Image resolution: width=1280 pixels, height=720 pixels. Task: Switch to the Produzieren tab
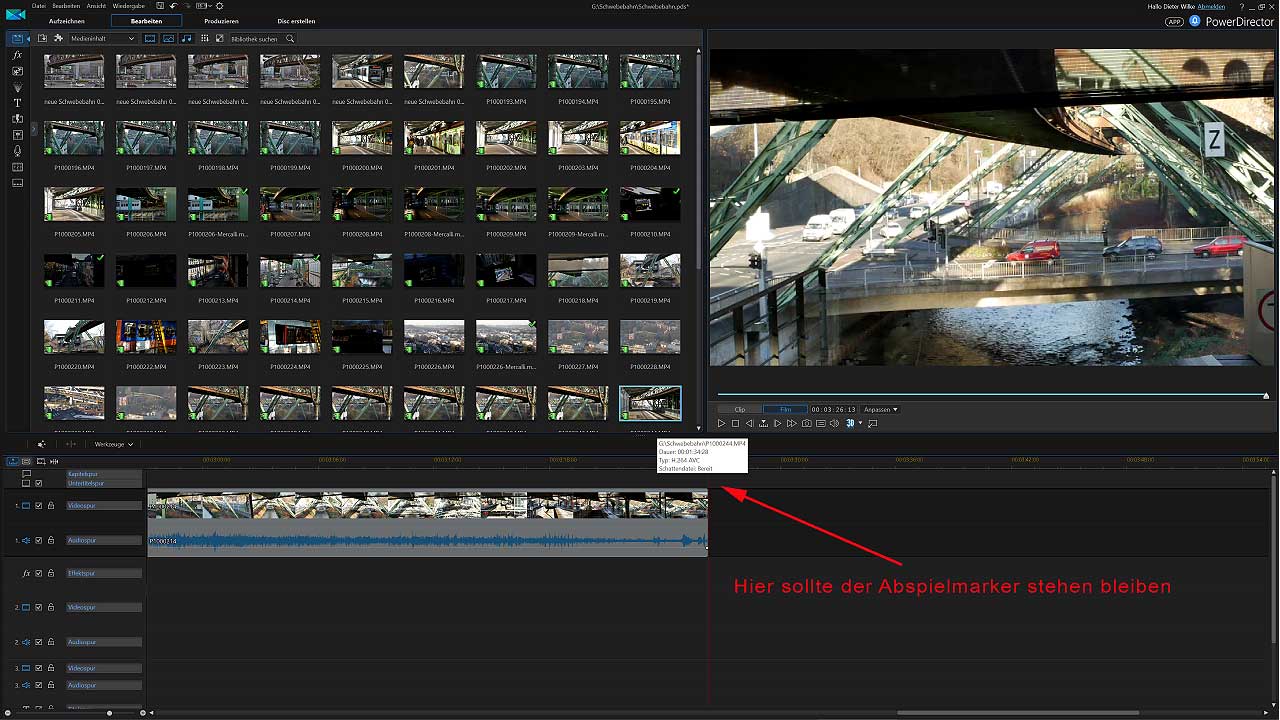(x=221, y=21)
